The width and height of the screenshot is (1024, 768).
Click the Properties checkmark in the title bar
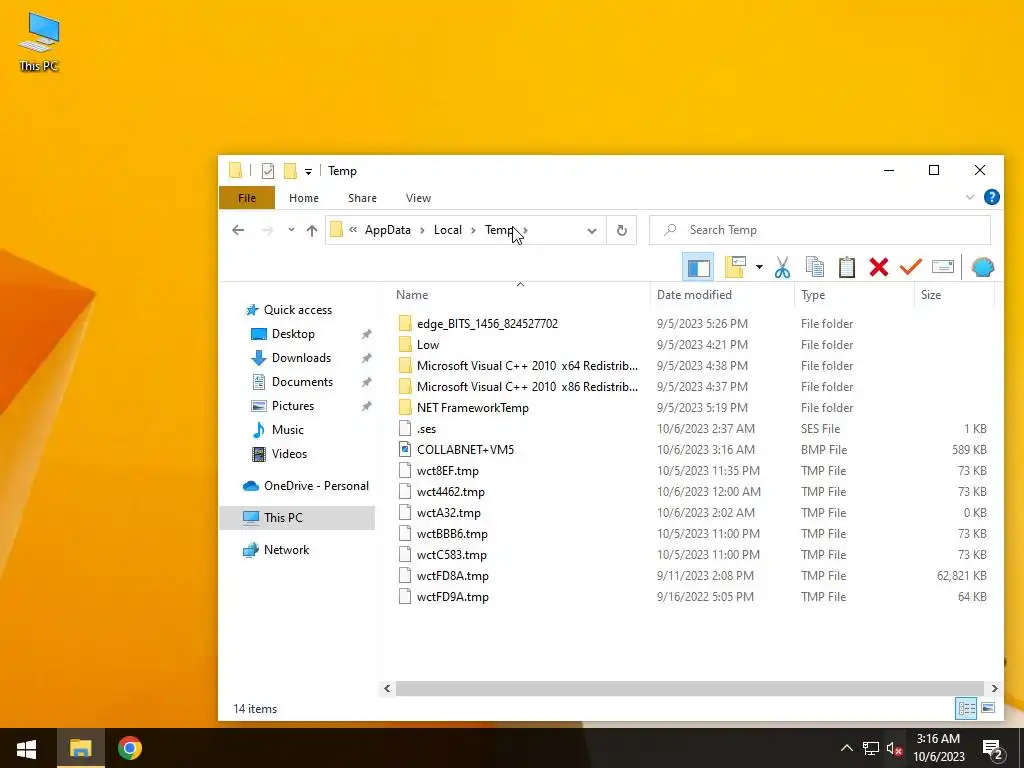tap(268, 171)
